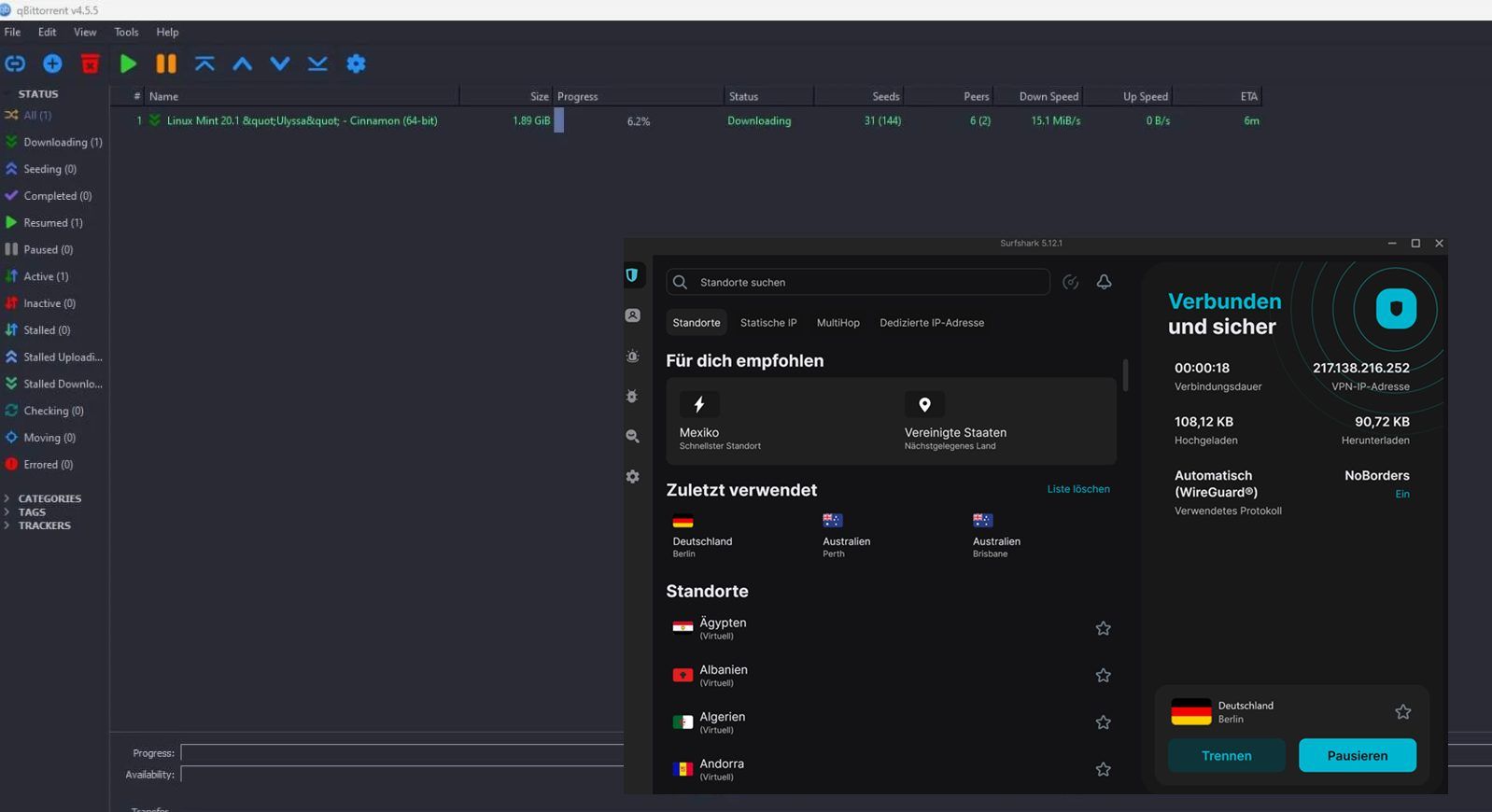Screen dimensions: 1492x812
Task: Sort by ETA column header
Action: coord(1218,96)
